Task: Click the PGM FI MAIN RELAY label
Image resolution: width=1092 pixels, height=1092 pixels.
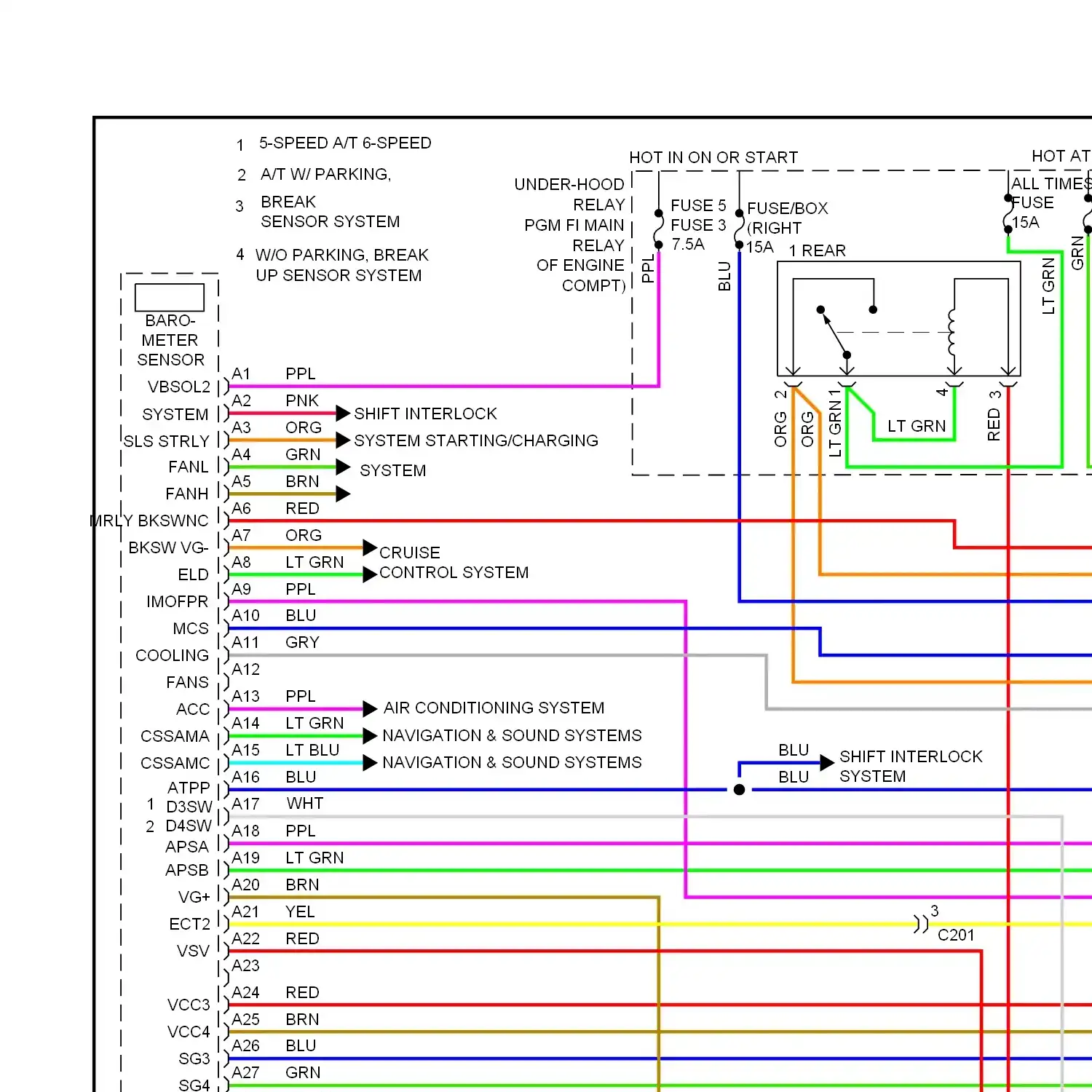Action: (x=574, y=235)
